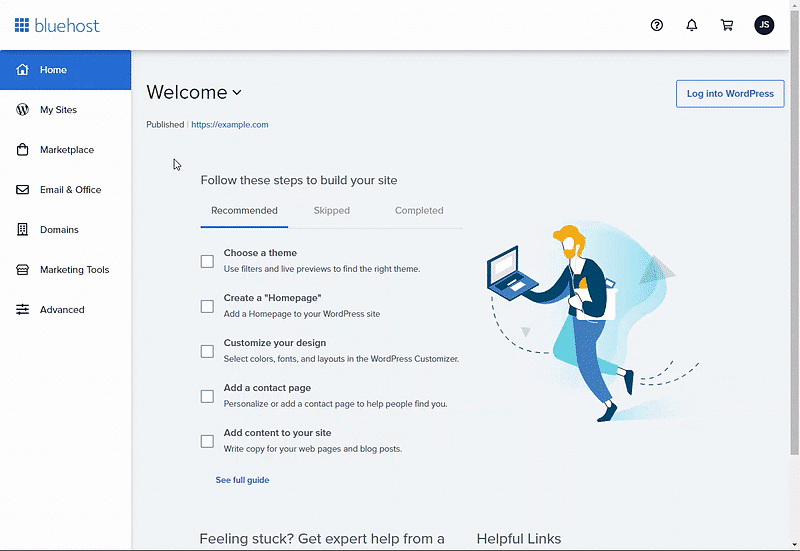Image resolution: width=800 pixels, height=551 pixels.
Task: Open the shopping cart icon
Action: tap(727, 25)
